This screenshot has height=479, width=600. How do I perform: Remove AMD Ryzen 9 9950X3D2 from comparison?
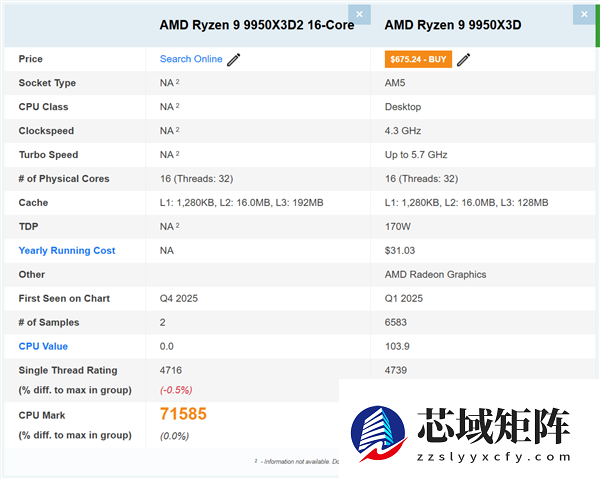tap(359, 15)
